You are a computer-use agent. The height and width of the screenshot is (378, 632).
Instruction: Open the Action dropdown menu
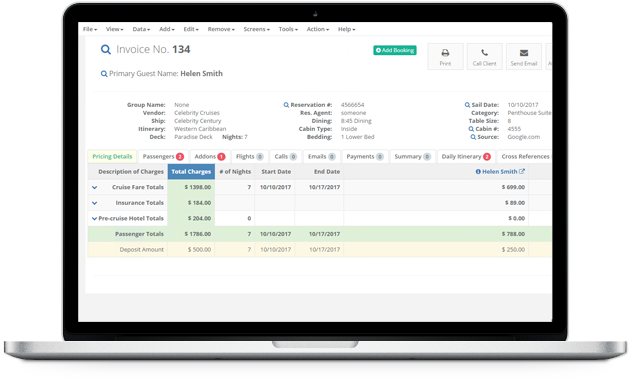[318, 29]
